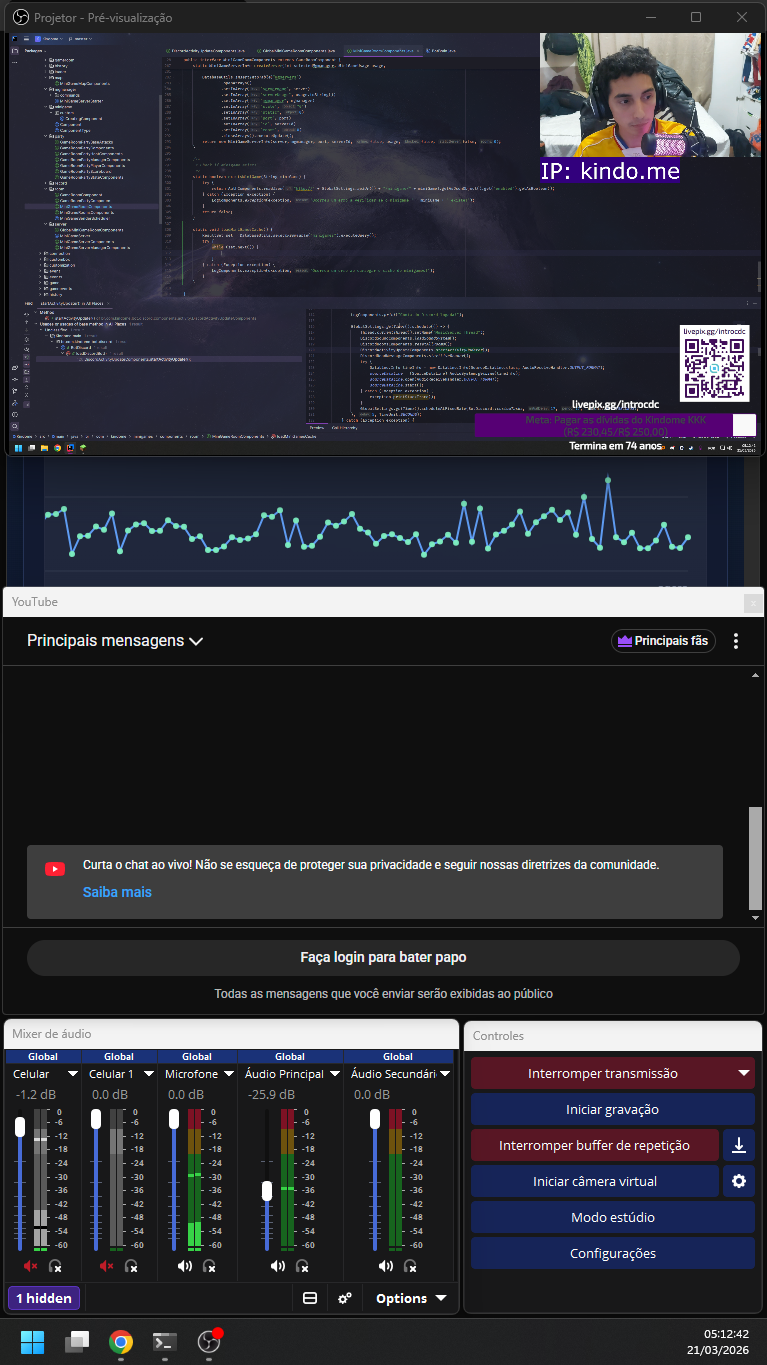This screenshot has width=767, height=1365.
Task: Toggle monitoring headphone icon for Áudio Secundári
Action: (x=411, y=1266)
